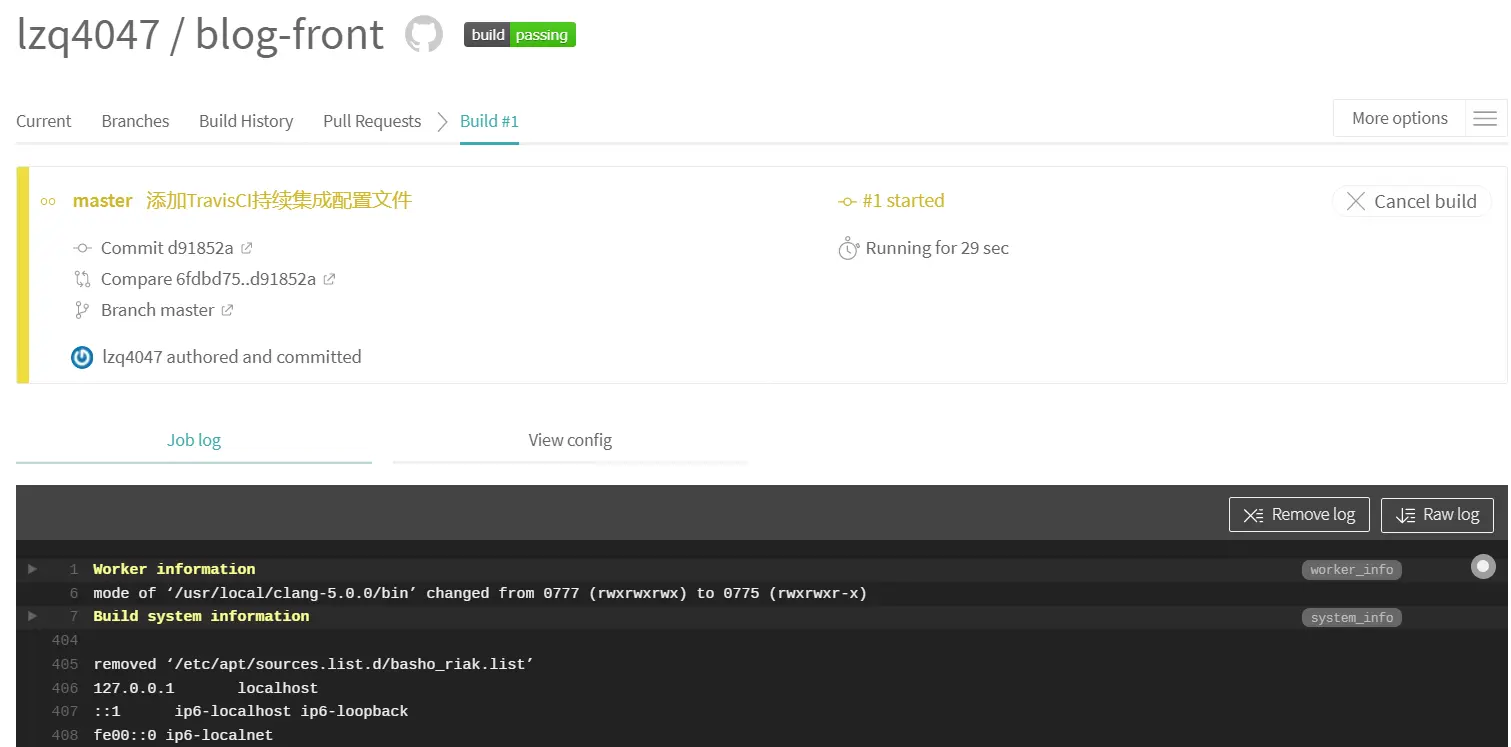The height and width of the screenshot is (747, 1511).
Task: Click log line removed basho_riak.list
Action: coord(314,664)
